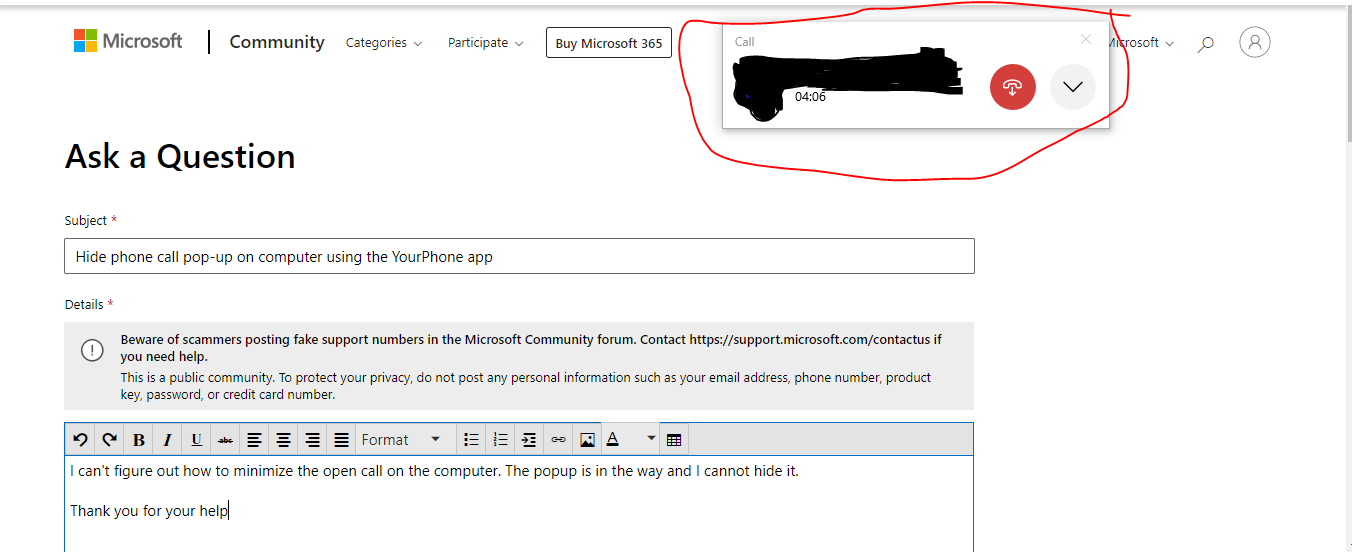Image resolution: width=1352 pixels, height=552 pixels.
Task: Justify the text alignment
Action: pyautogui.click(x=342, y=440)
